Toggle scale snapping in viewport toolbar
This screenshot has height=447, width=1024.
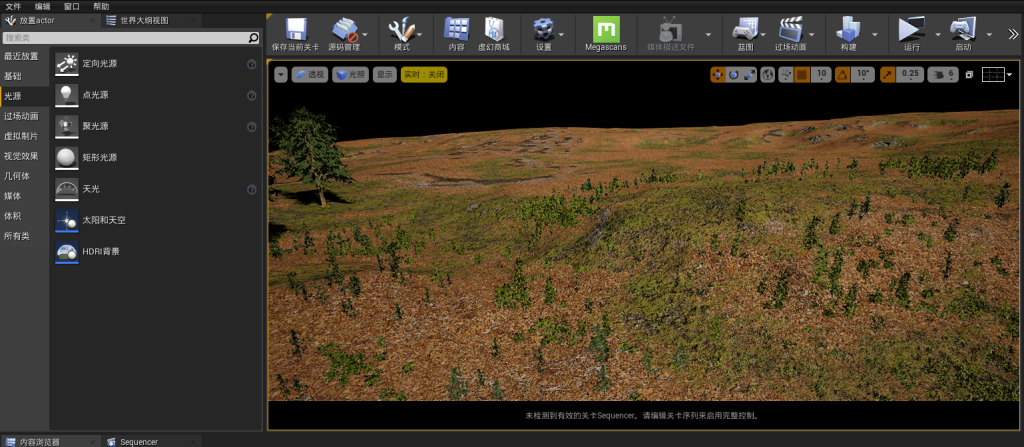coord(885,74)
